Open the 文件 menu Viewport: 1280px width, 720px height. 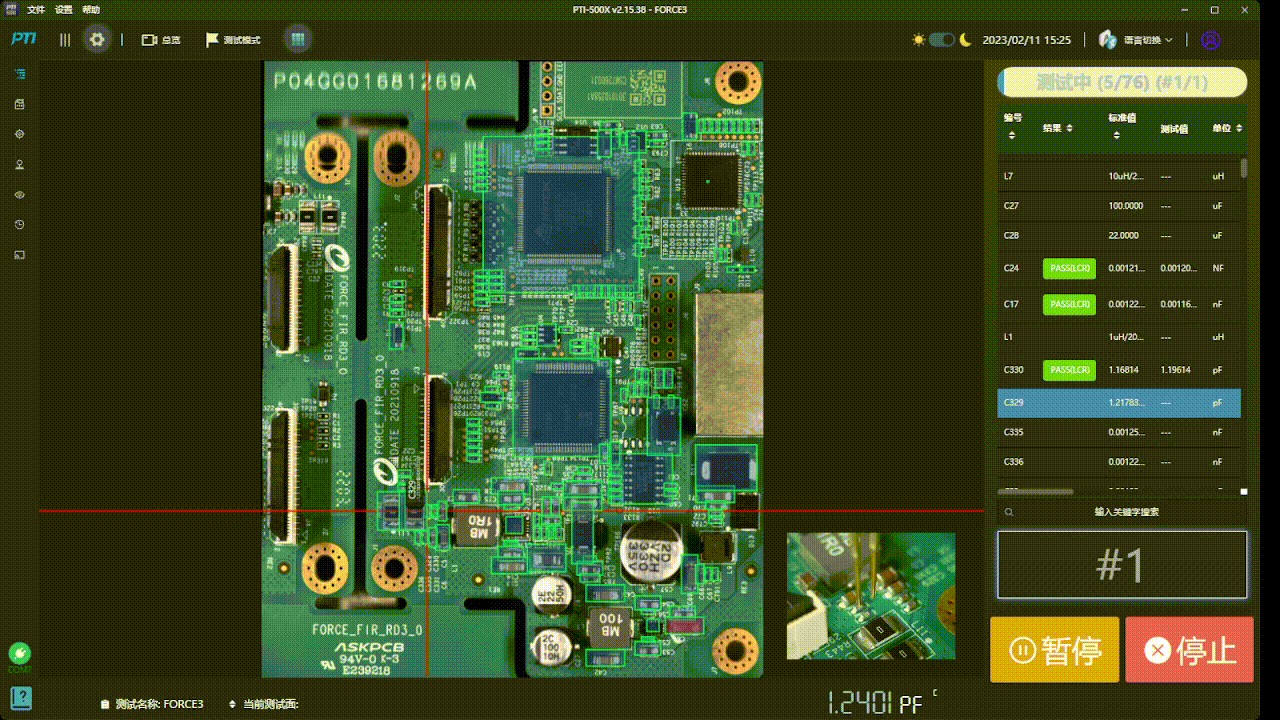click(36, 9)
